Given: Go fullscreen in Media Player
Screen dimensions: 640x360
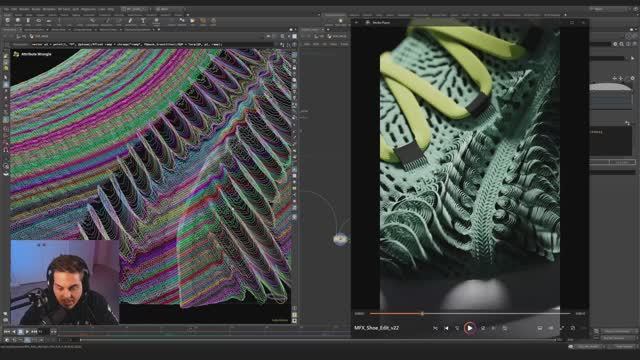Looking at the screenshot, I should (562, 328).
